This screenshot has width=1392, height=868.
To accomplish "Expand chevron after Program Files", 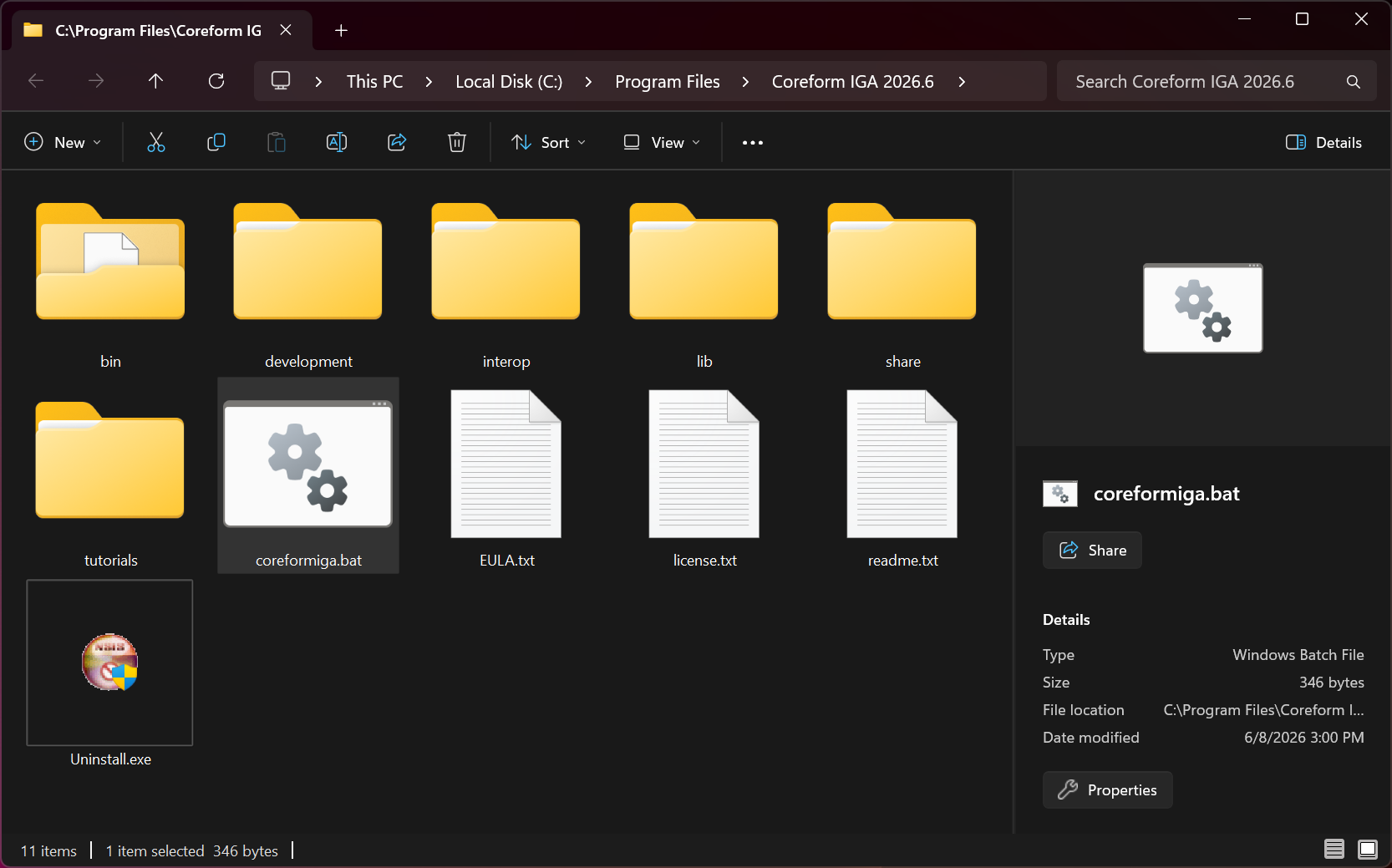I will click(x=745, y=82).
